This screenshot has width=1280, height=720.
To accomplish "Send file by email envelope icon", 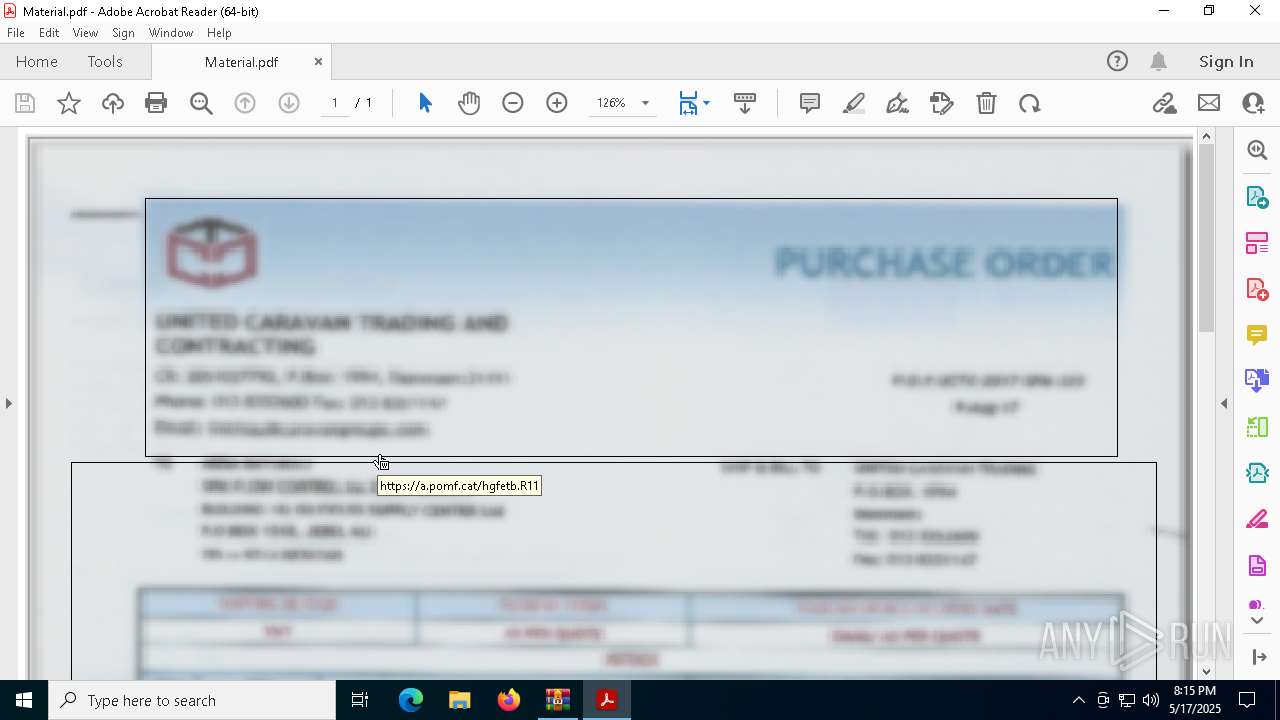I will coord(1209,103).
